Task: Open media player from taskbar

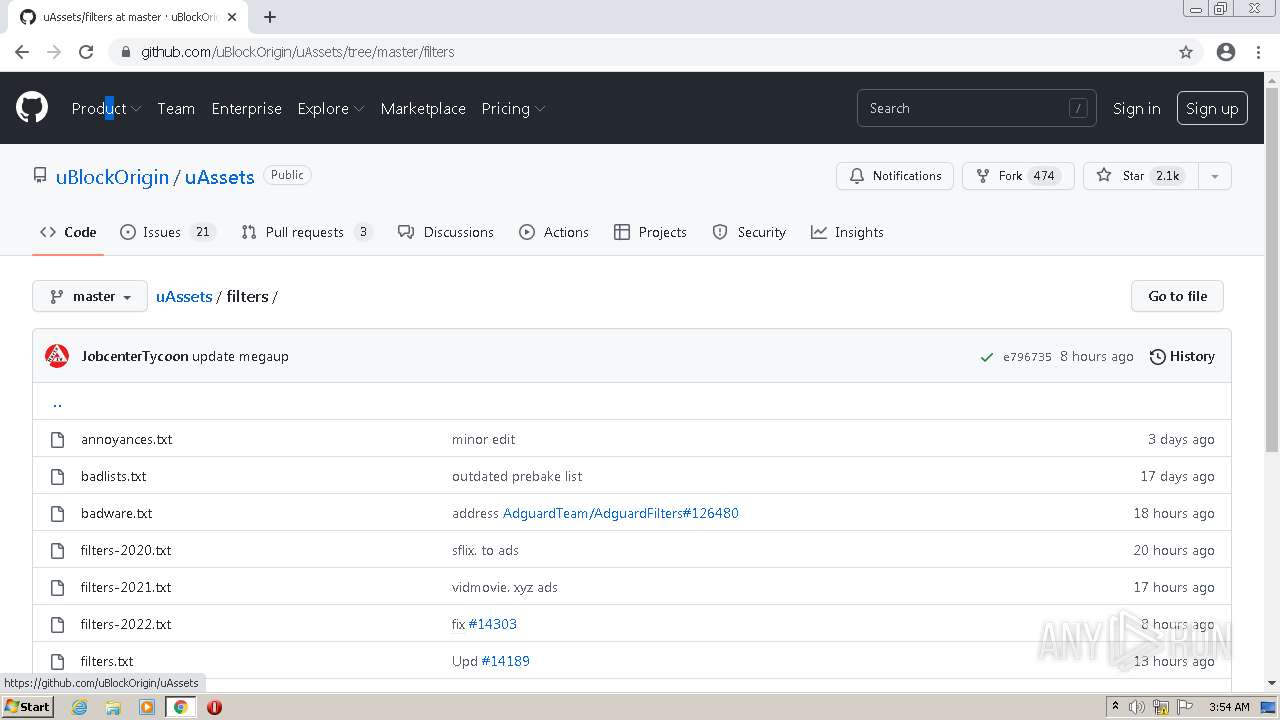Action: pos(147,707)
